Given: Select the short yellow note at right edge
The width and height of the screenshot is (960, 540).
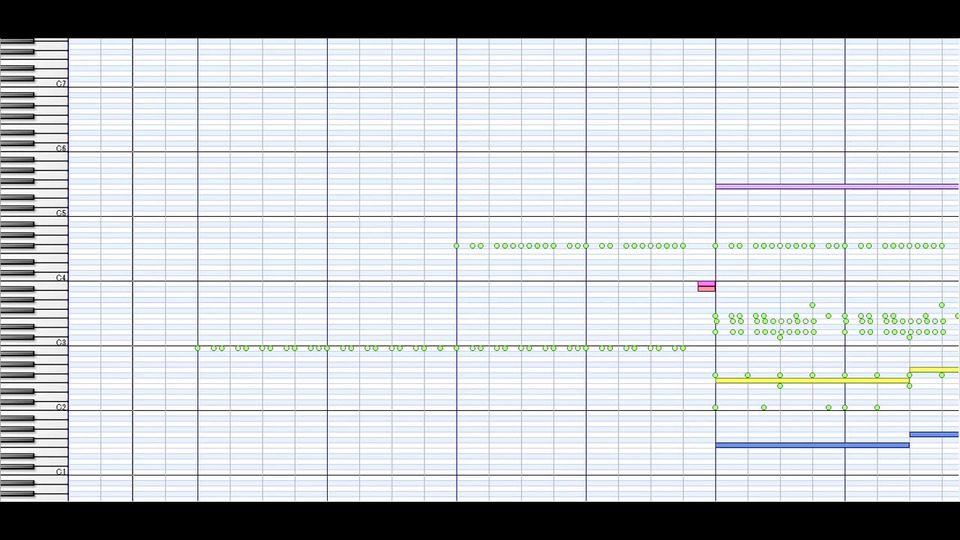Looking at the screenshot, I should 934,370.
